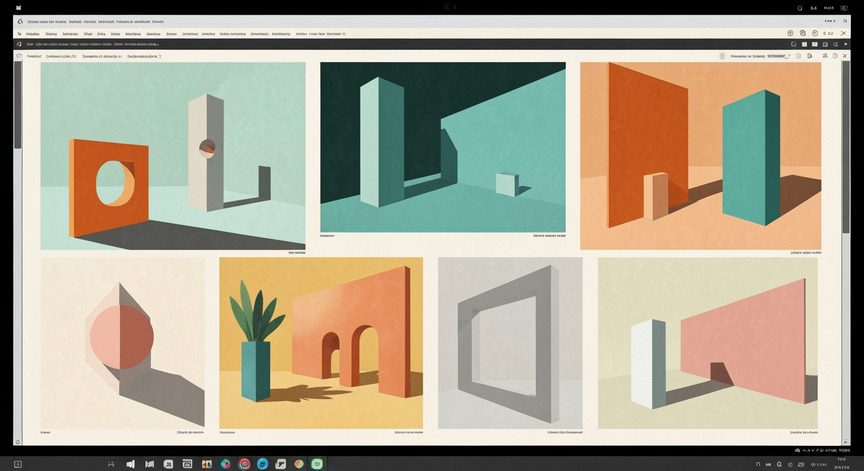Open the pink circle hexagon artwork
Screen dimensions: 864x471
tap(122, 343)
